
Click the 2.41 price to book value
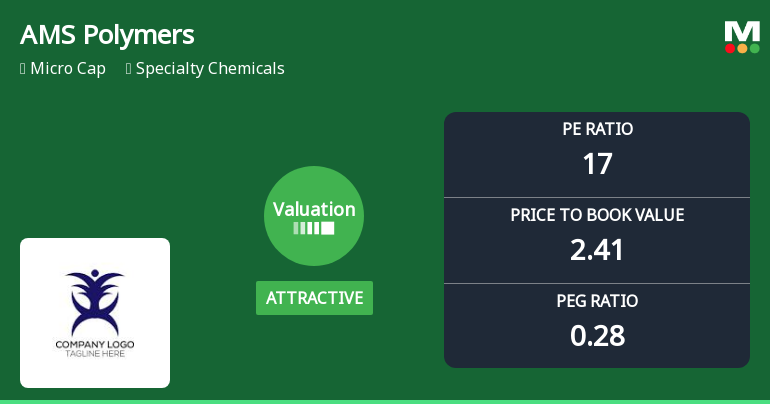tap(597, 250)
